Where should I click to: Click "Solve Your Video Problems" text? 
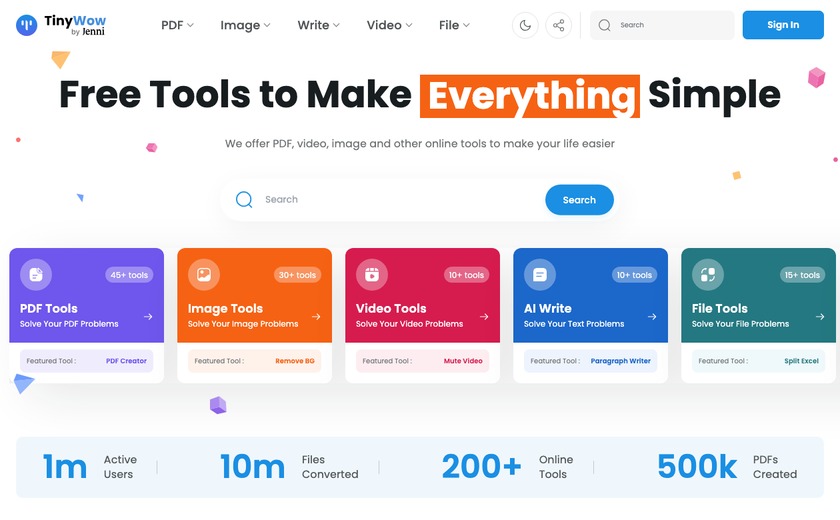tap(409, 324)
